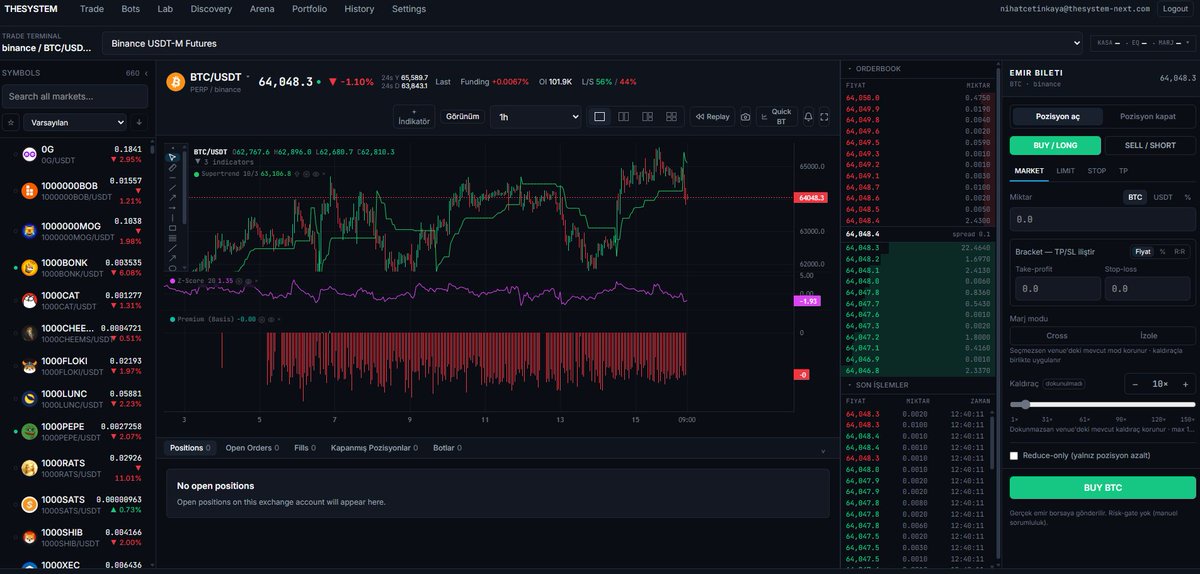1200x574 pixels.
Task: Open the Varsayılan sort dropdown
Action: pos(75,122)
